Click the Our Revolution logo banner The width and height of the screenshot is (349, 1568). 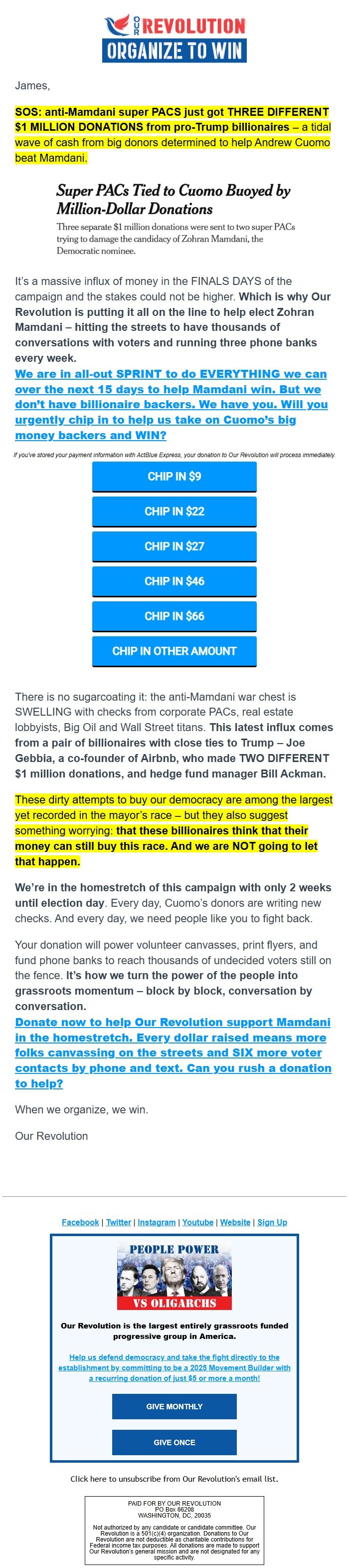(x=174, y=38)
